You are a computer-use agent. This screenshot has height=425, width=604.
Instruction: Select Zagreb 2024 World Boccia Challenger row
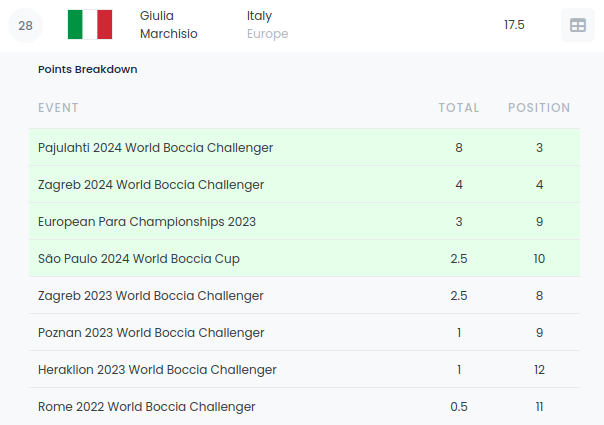coord(151,185)
